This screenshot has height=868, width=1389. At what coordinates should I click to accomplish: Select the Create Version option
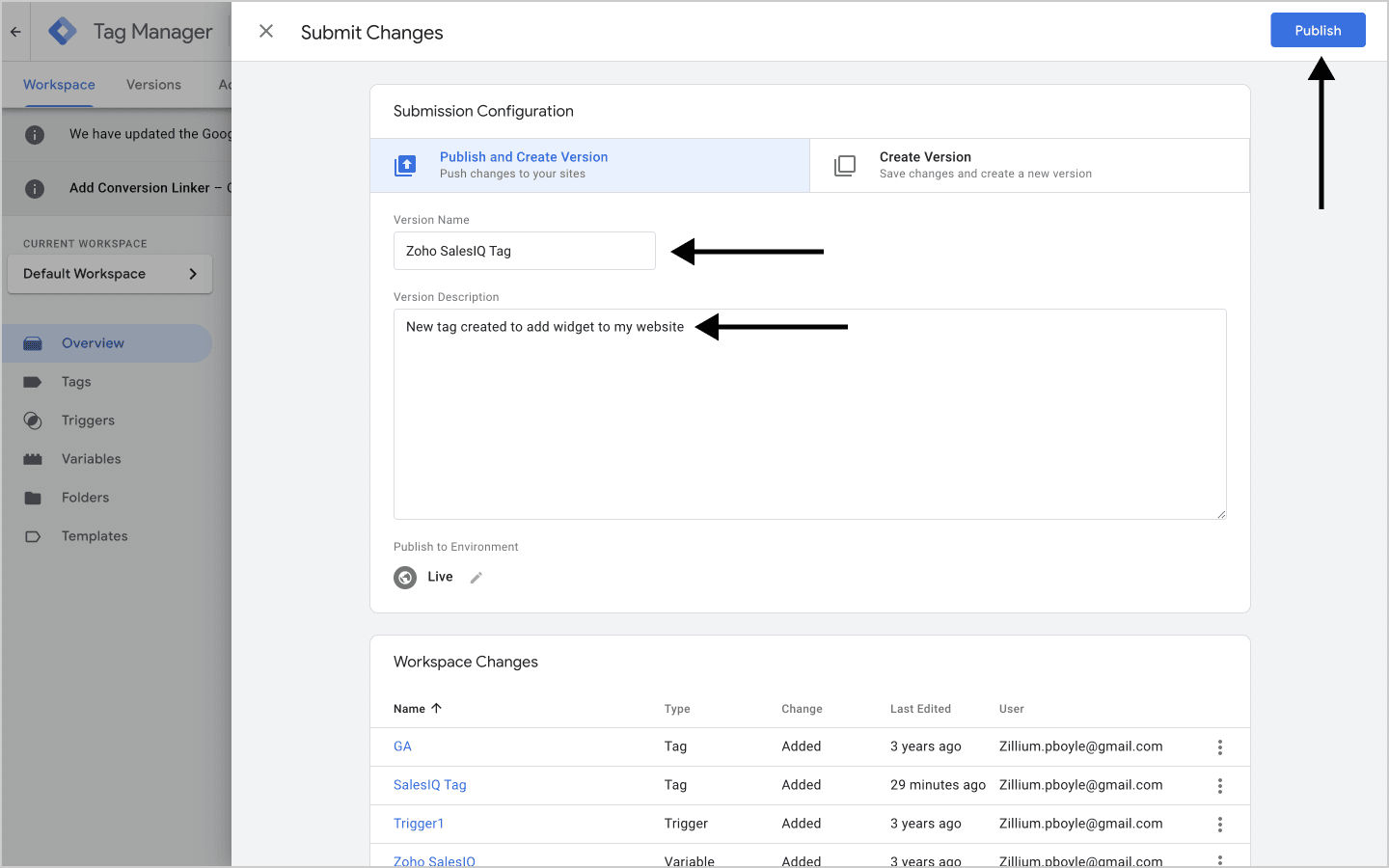click(1029, 165)
